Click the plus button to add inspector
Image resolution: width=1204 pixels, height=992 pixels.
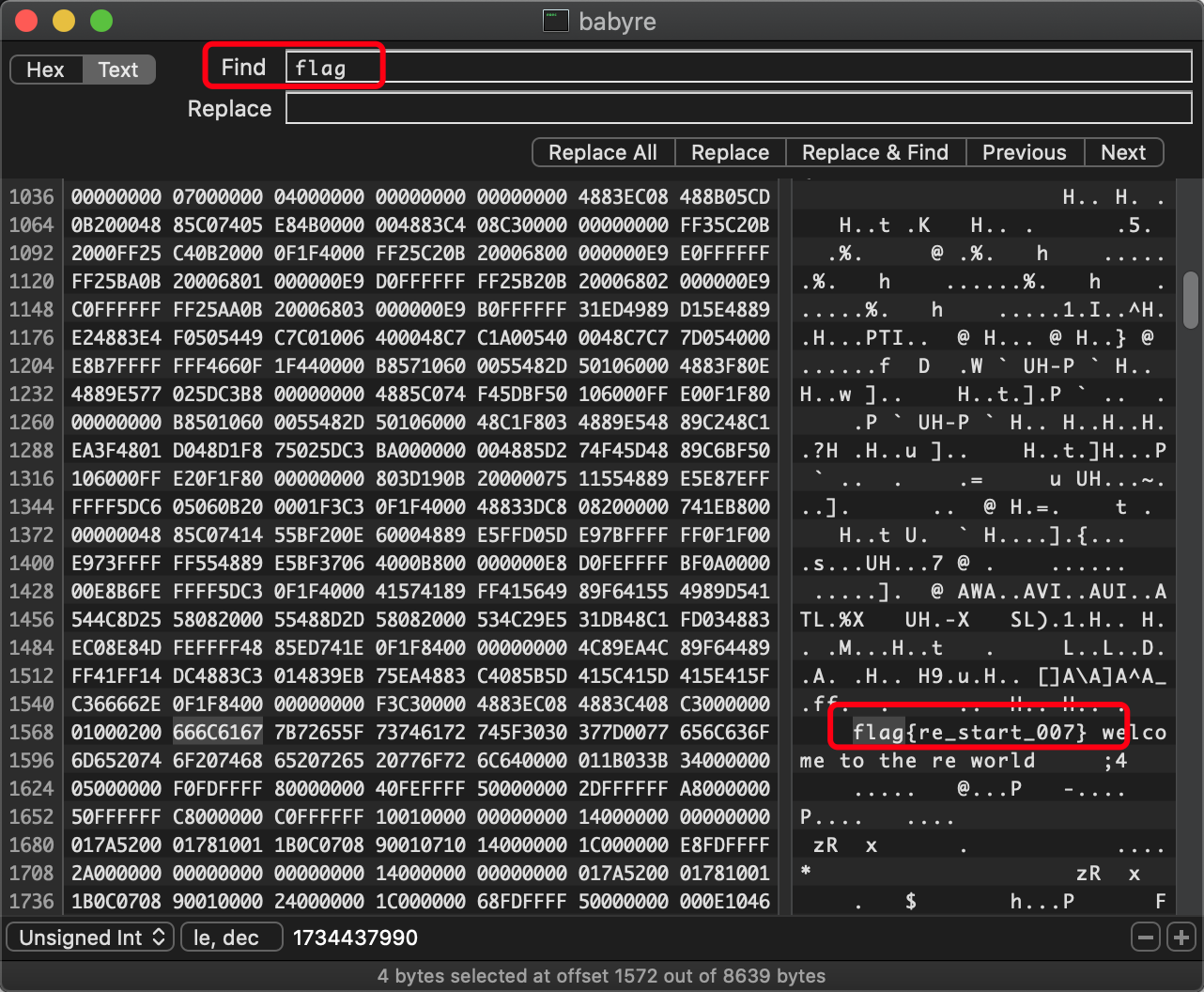(x=1181, y=937)
